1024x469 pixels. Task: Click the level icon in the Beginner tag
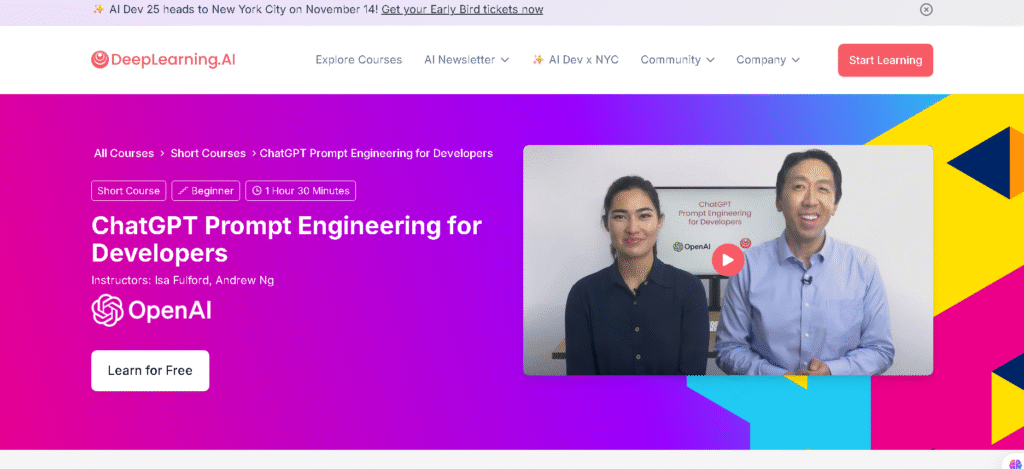click(x=183, y=191)
